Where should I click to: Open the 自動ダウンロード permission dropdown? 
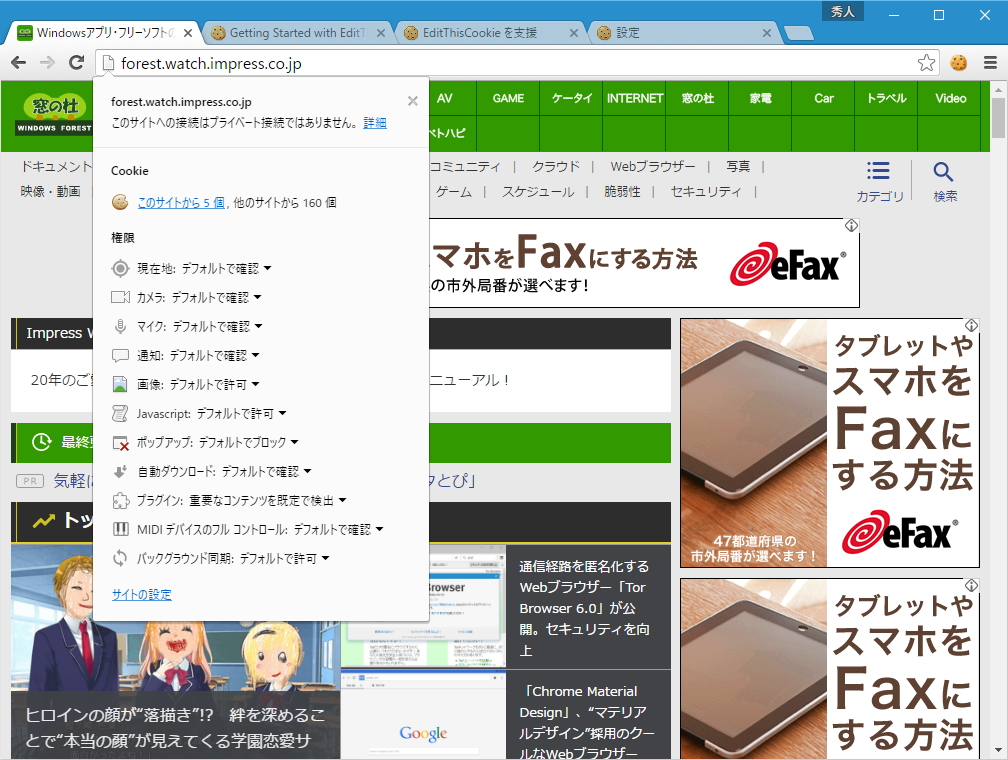click(307, 471)
